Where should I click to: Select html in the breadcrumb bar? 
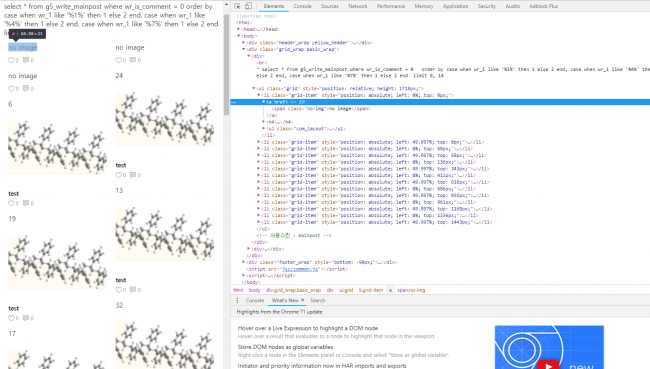238,290
